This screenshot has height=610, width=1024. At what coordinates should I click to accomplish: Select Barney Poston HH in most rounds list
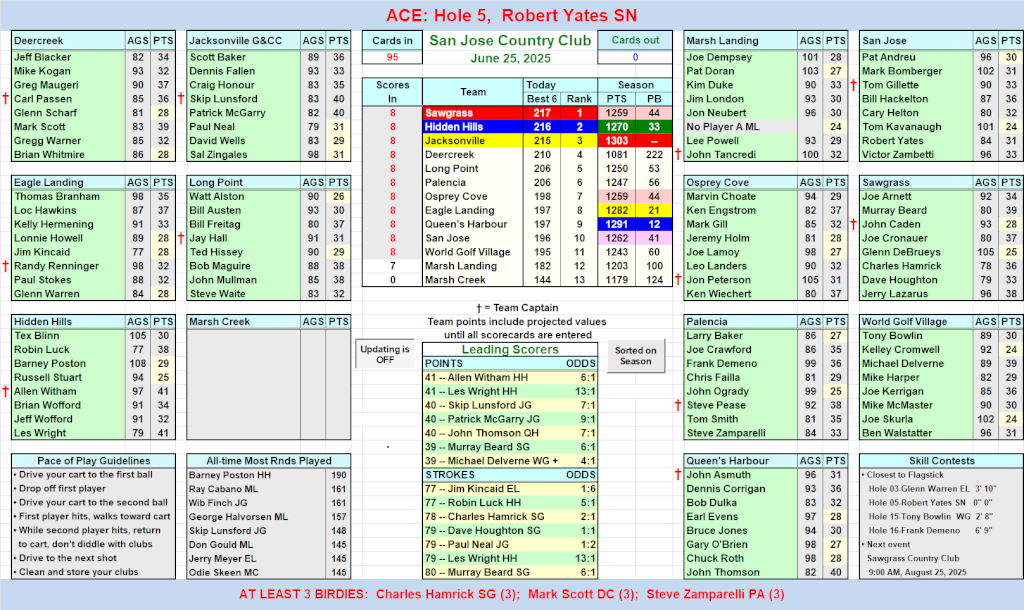[239, 475]
